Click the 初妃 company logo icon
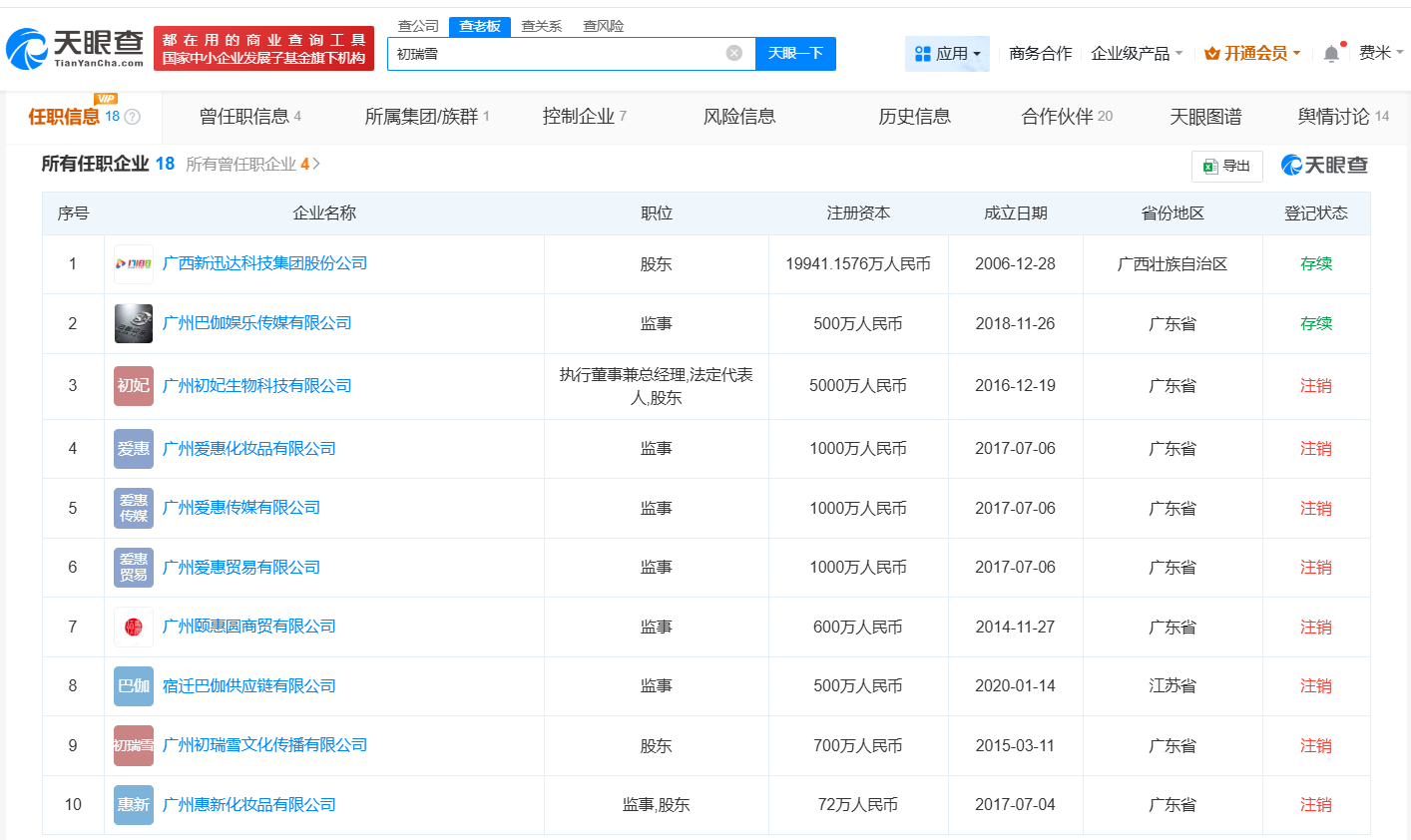1411x840 pixels. pyautogui.click(x=134, y=386)
